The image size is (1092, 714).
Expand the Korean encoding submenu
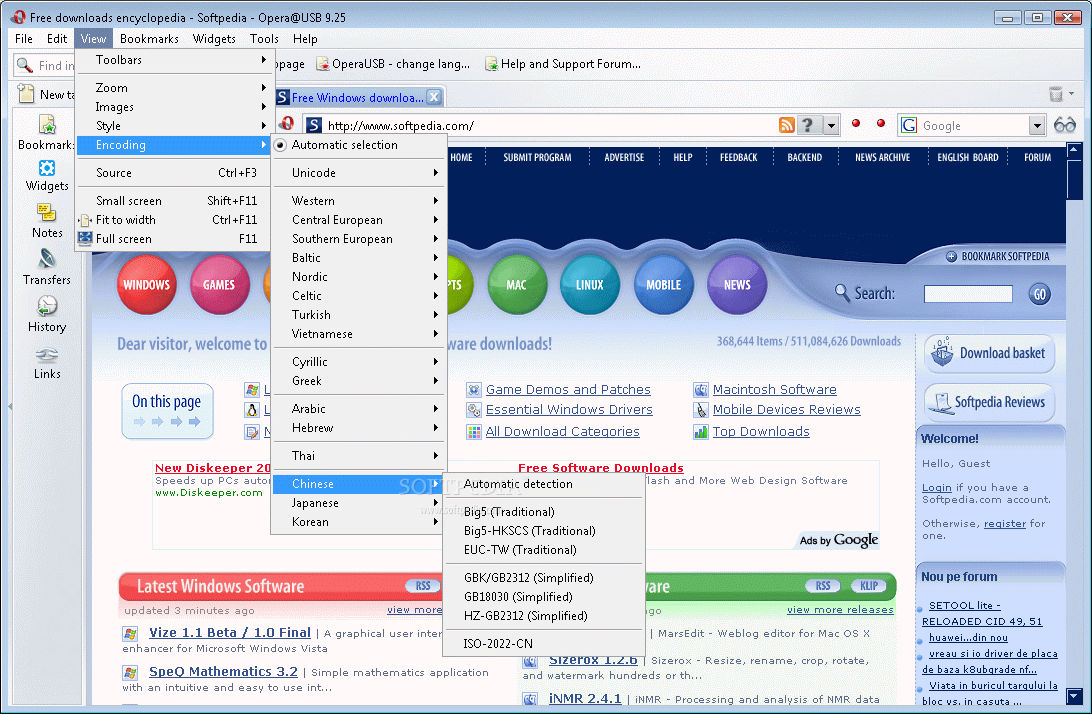(359, 522)
